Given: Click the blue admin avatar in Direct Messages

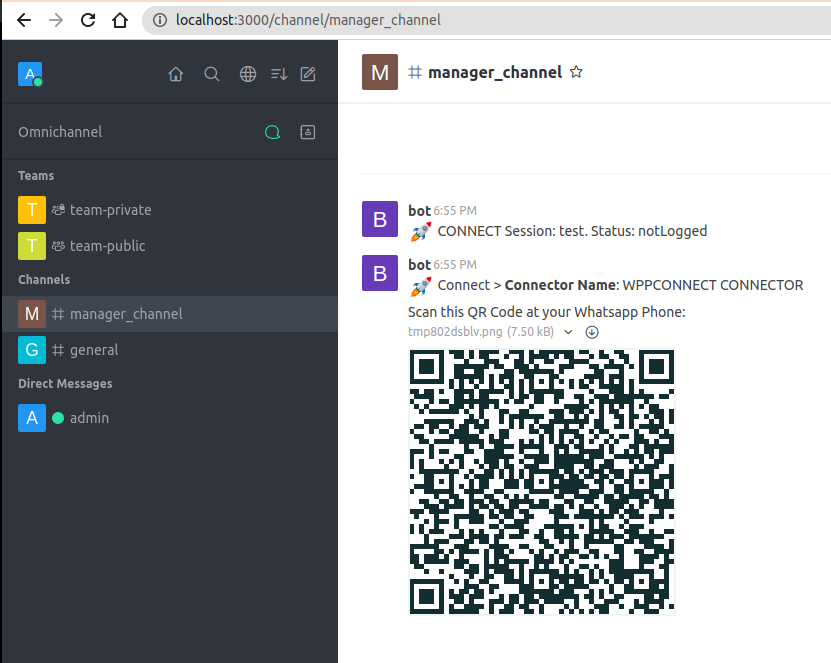Looking at the screenshot, I should coord(32,418).
